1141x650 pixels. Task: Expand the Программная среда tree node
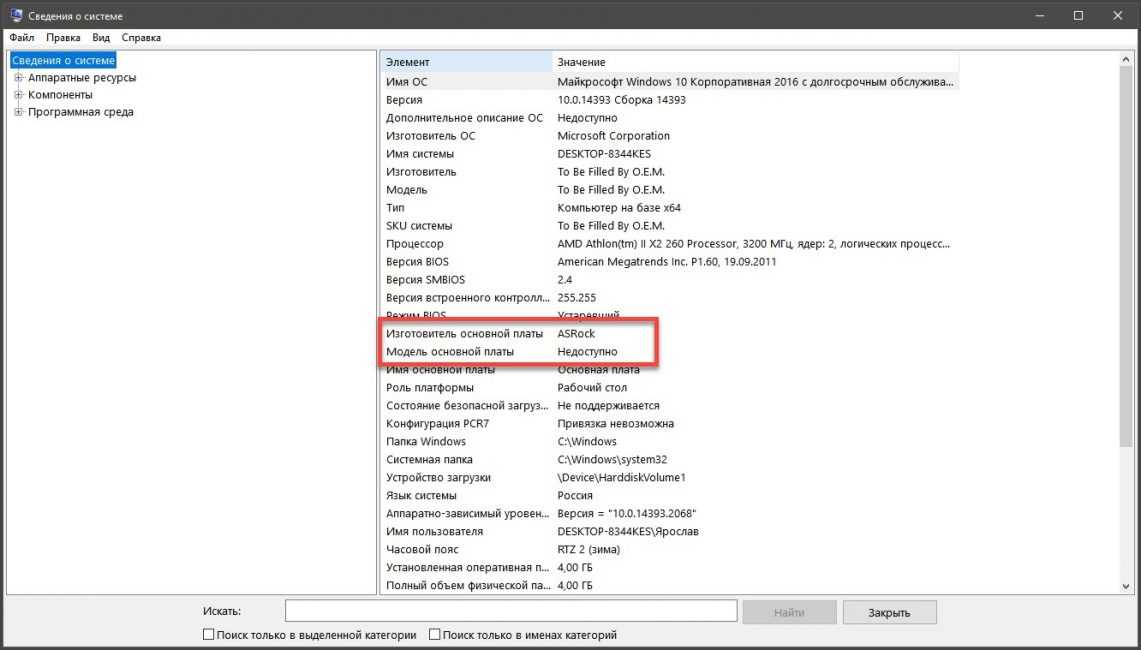point(18,112)
